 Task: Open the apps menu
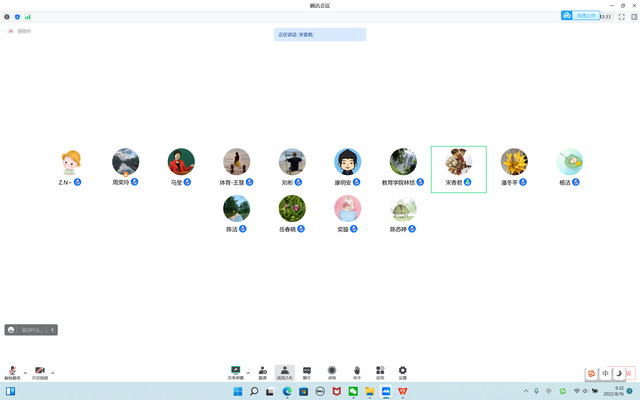click(380, 371)
